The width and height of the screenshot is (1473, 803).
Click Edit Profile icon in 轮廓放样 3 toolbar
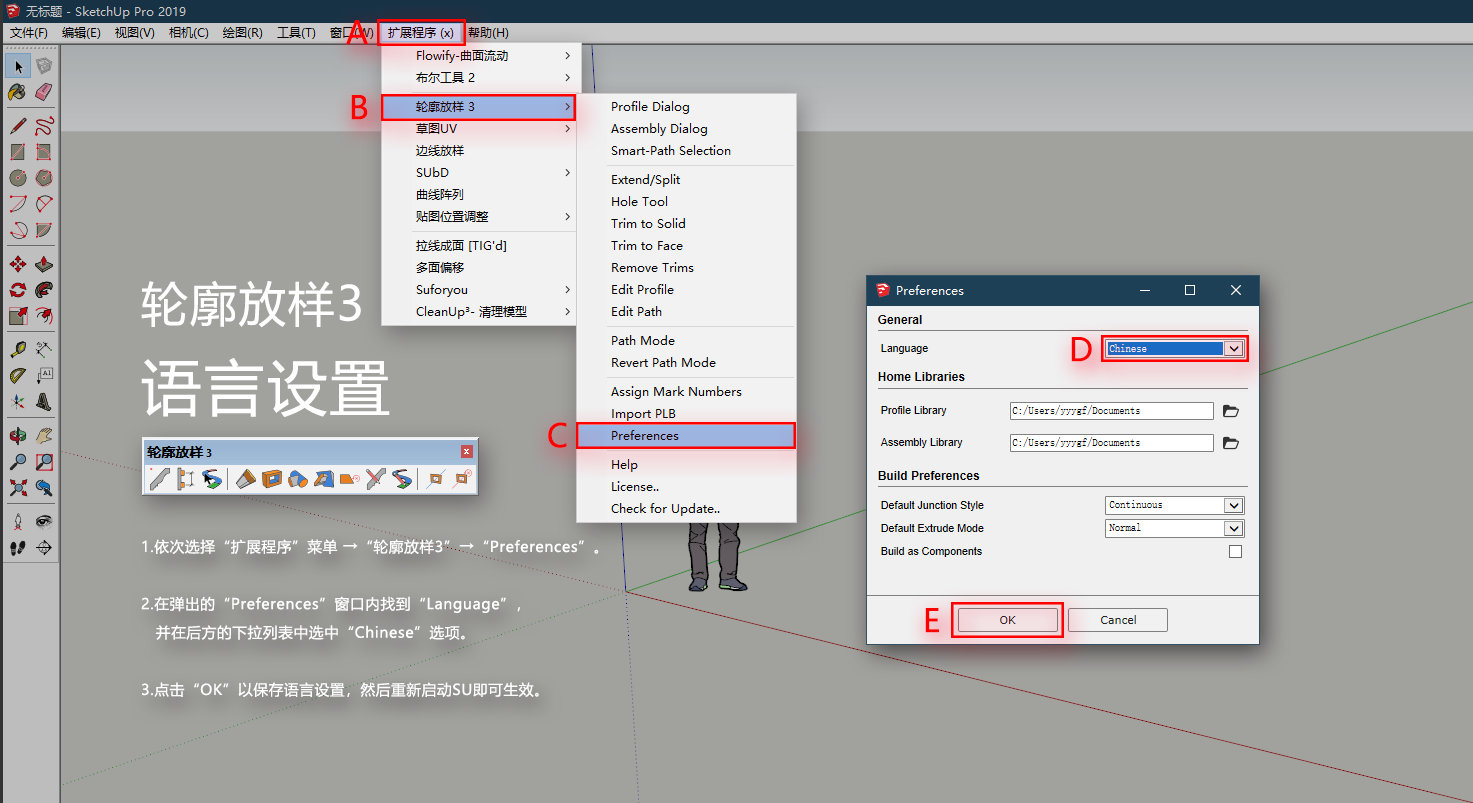click(375, 479)
